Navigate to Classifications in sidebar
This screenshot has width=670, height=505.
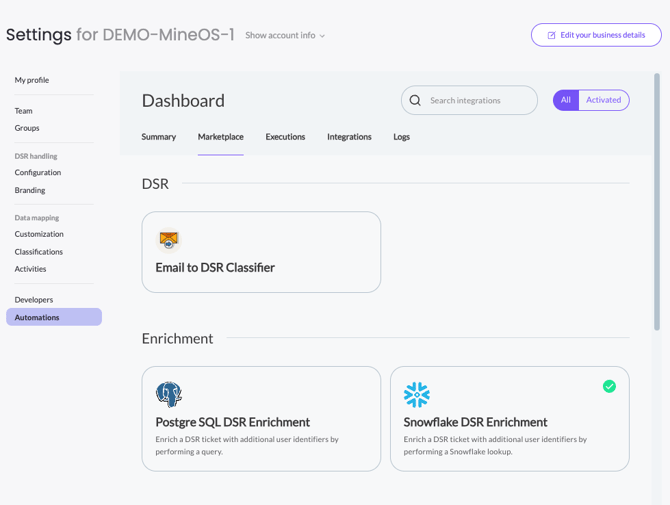(39, 252)
